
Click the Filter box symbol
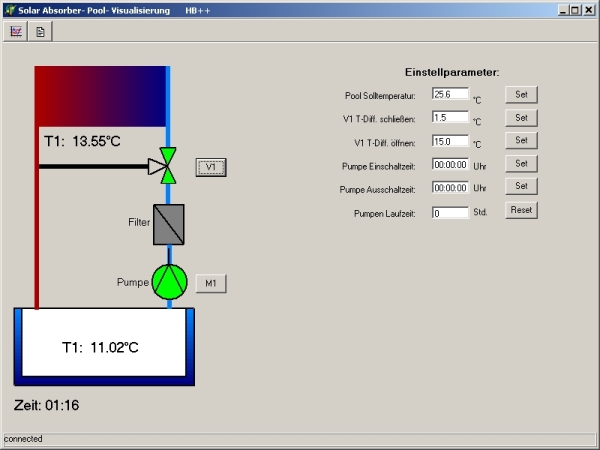(x=168, y=224)
